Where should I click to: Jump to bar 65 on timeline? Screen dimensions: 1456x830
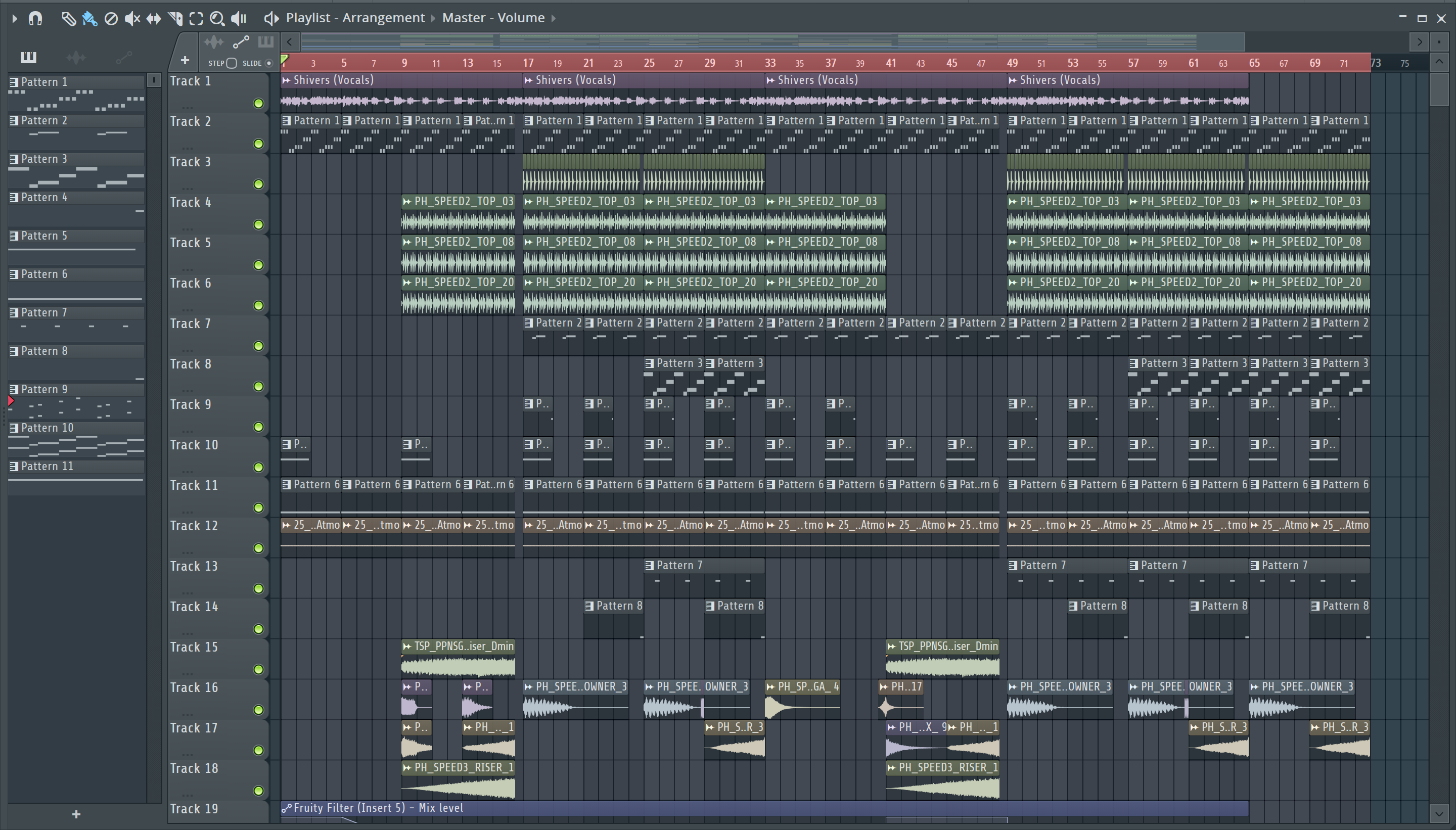(1254, 63)
